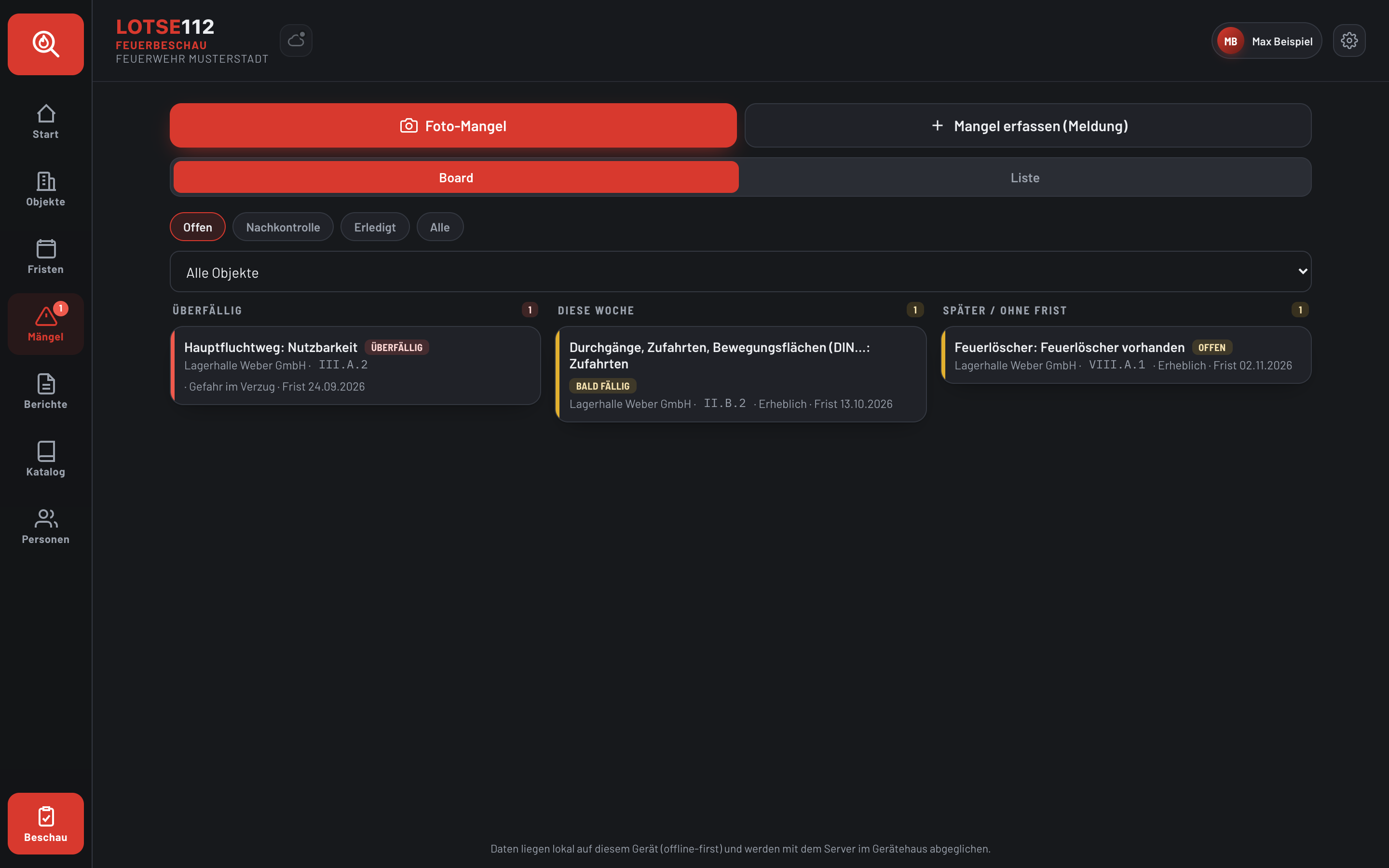The image size is (1389, 868).
Task: Open the Hauptfluchtweg: Nutzbarkeit card
Action: [355, 366]
